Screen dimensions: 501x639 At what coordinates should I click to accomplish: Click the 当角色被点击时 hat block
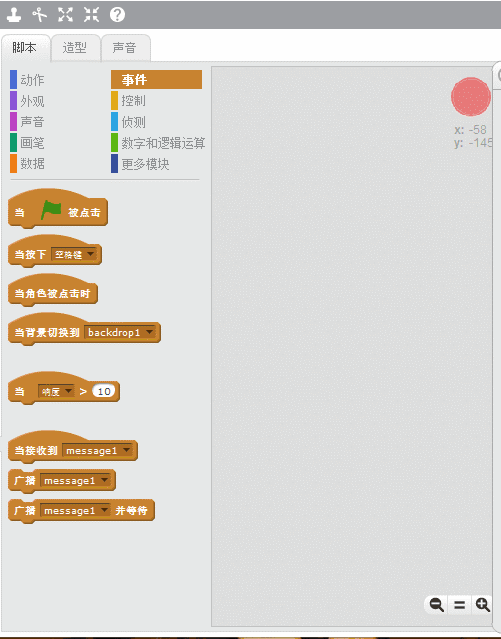click(x=53, y=291)
